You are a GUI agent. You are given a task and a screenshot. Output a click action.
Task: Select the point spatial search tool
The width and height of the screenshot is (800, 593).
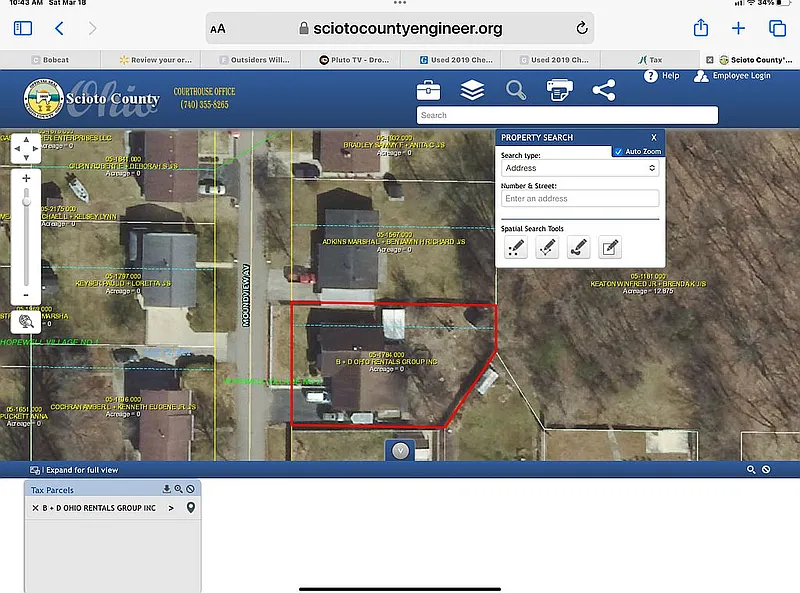click(516, 248)
